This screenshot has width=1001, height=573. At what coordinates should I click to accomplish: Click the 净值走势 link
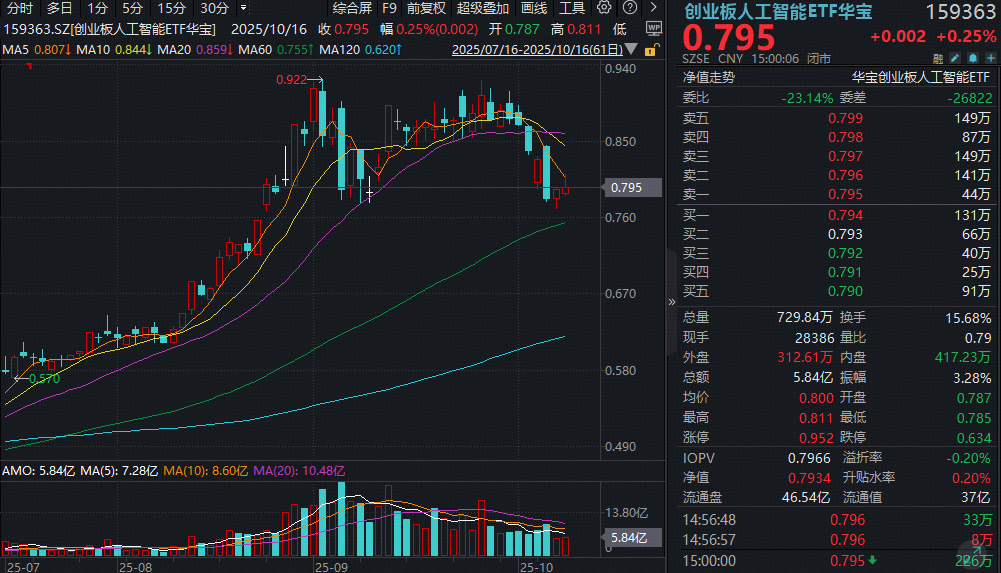pyautogui.click(x=708, y=76)
